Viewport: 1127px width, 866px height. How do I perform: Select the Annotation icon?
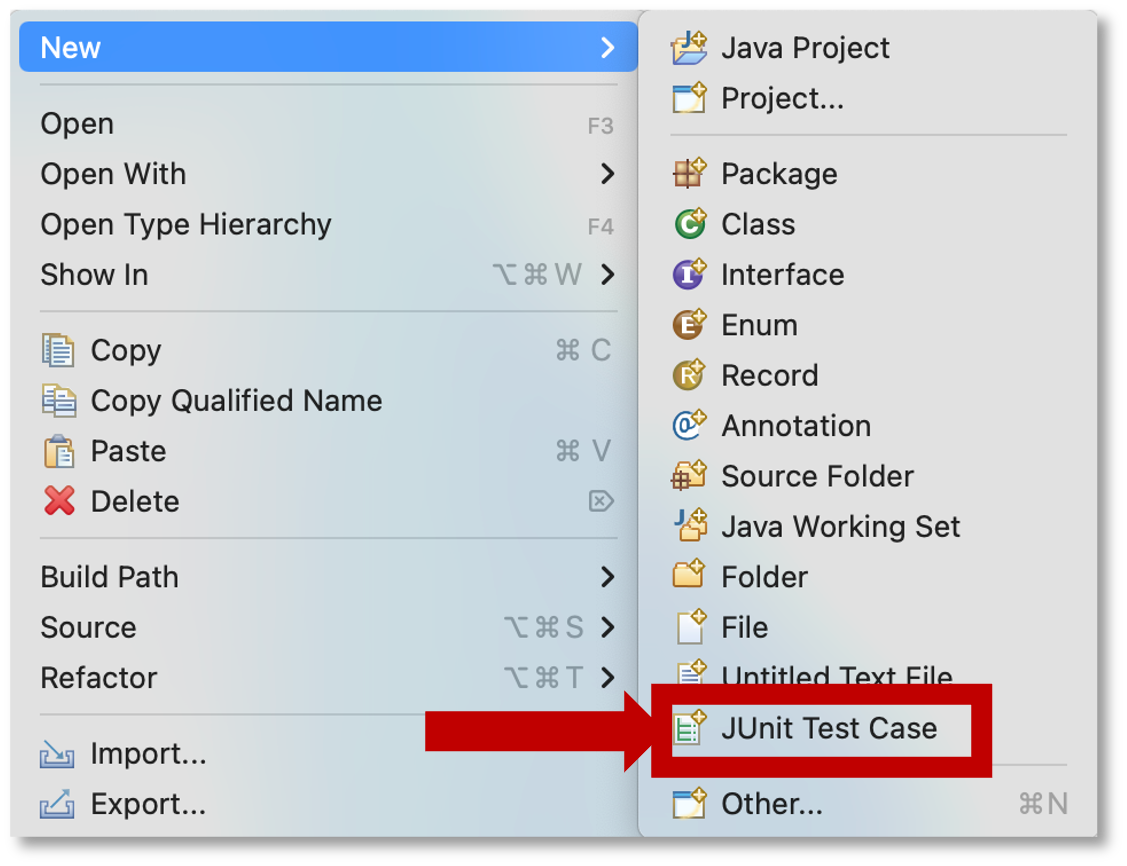click(689, 425)
